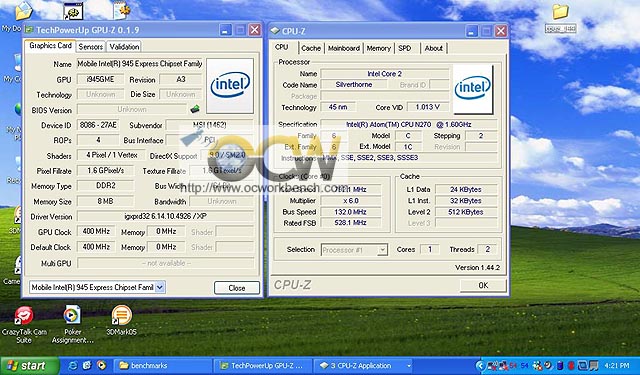Click the Multi GPU not available field
Viewport: 640px width, 375px height.
click(166, 263)
